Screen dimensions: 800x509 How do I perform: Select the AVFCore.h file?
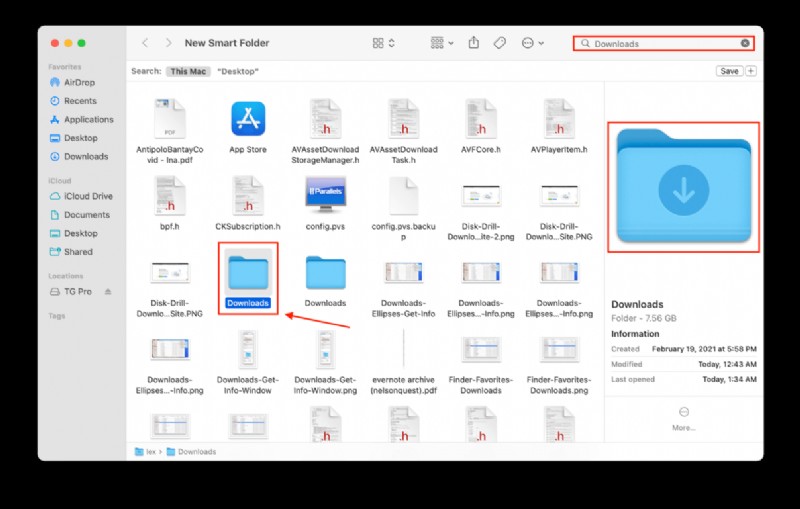pyautogui.click(x=481, y=126)
